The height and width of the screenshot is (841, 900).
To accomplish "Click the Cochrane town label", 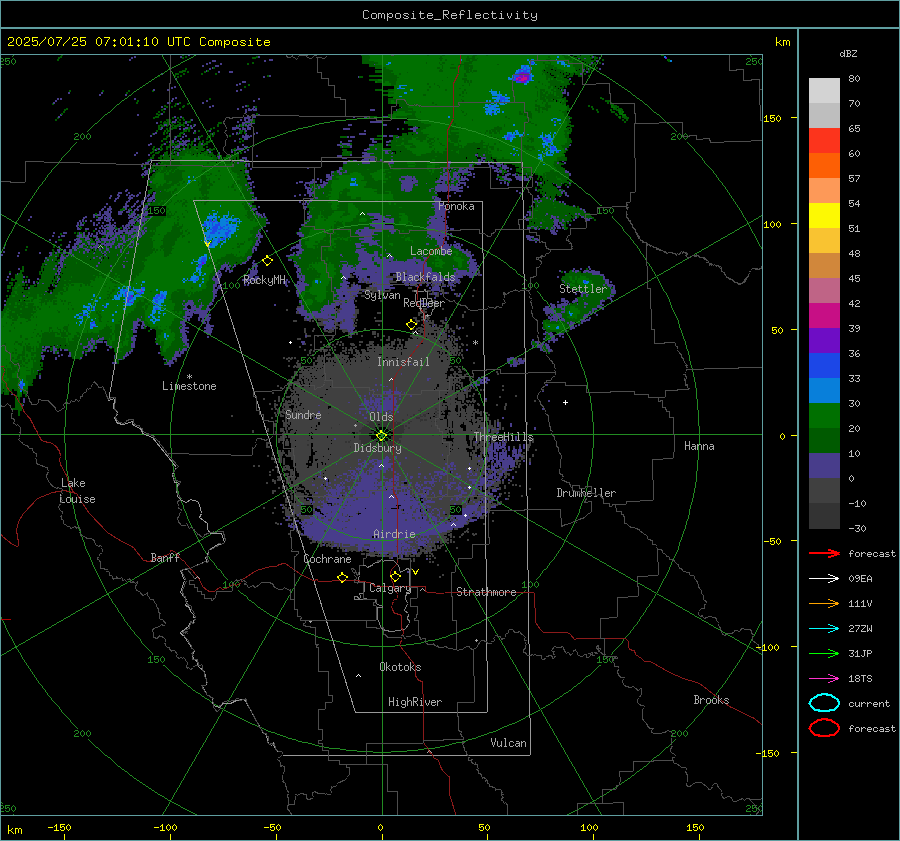I will [327, 559].
